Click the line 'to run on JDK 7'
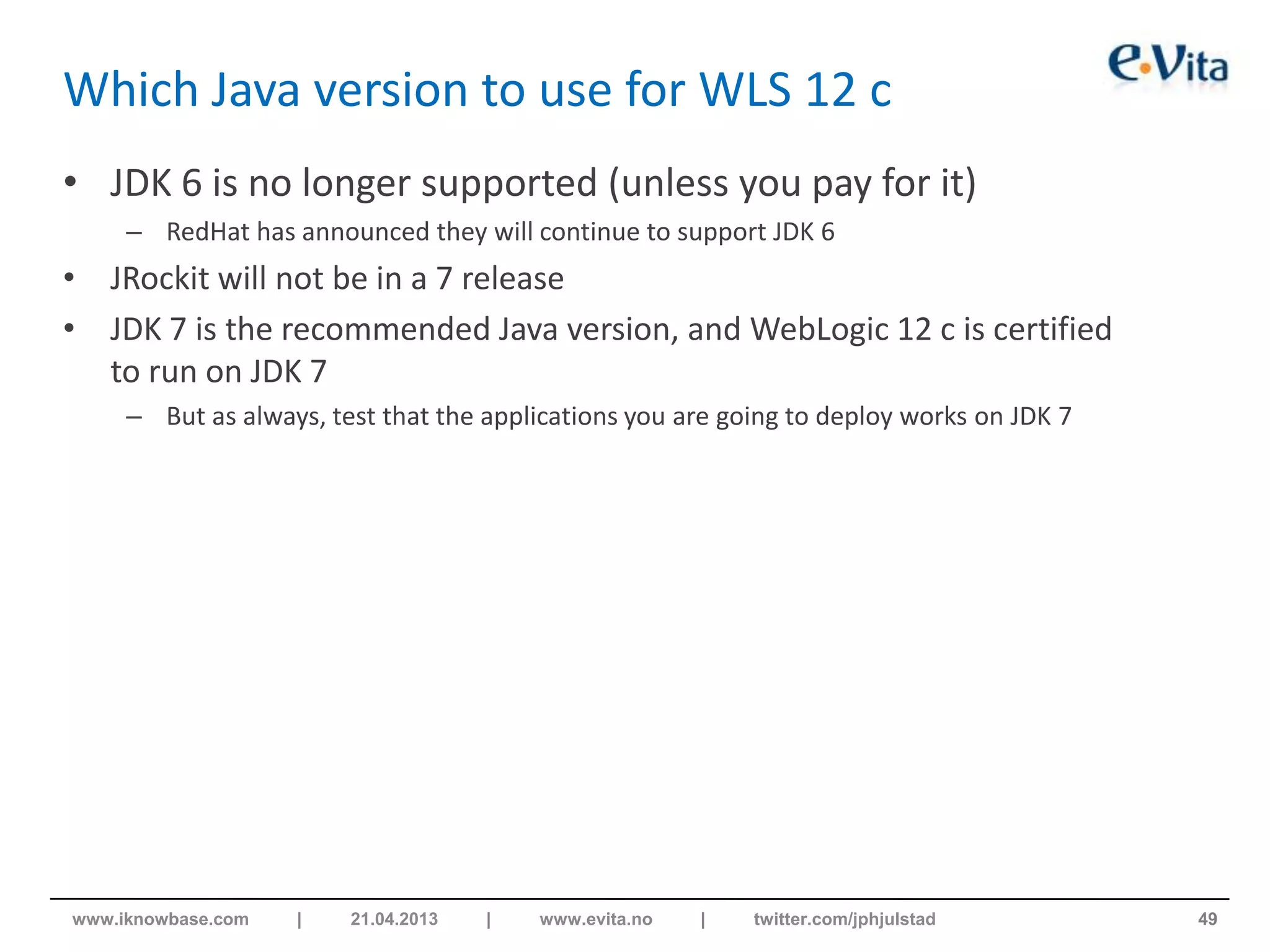Image resolution: width=1270 pixels, height=952 pixels. click(218, 372)
